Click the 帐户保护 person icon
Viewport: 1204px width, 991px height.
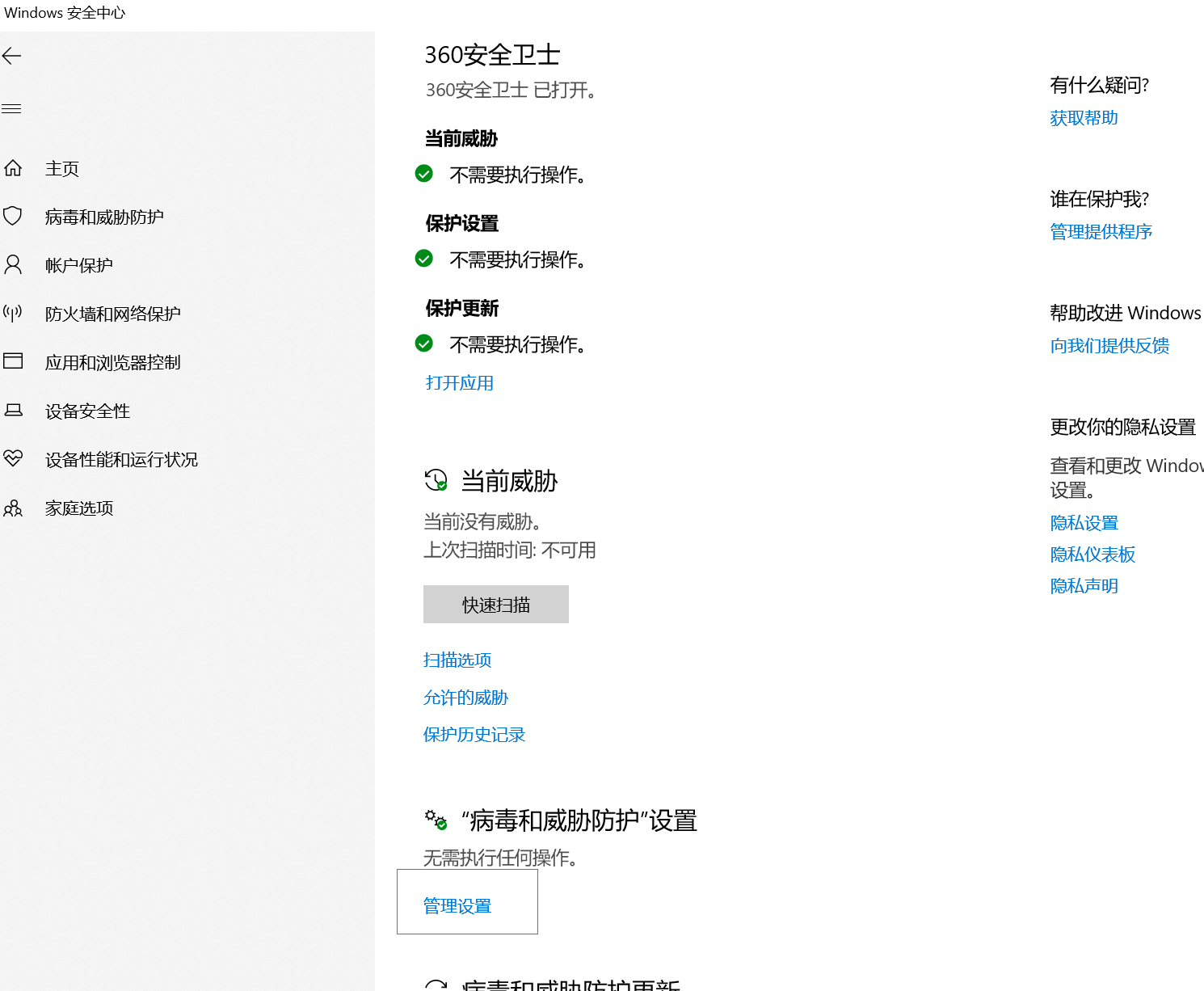click(x=13, y=264)
